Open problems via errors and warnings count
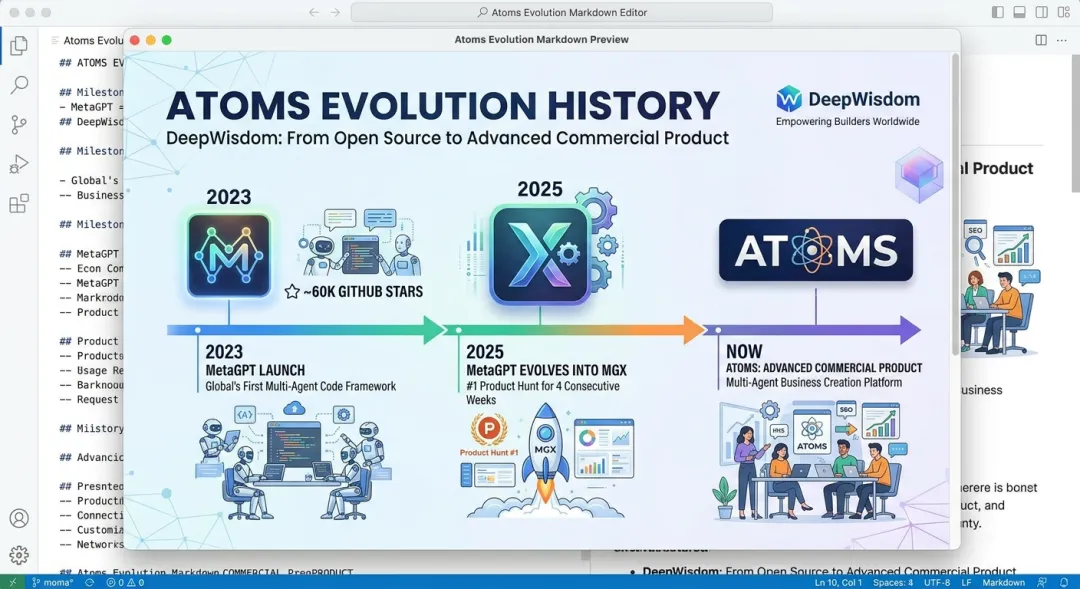 pyautogui.click(x=125, y=582)
